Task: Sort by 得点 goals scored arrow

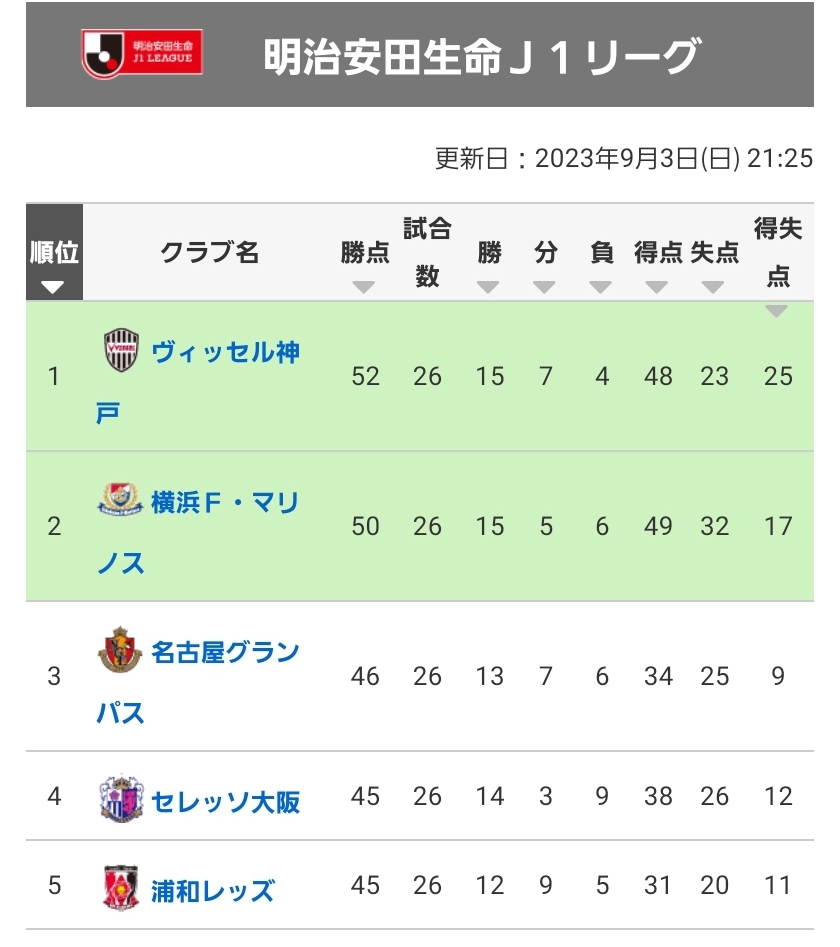Action: (x=658, y=288)
